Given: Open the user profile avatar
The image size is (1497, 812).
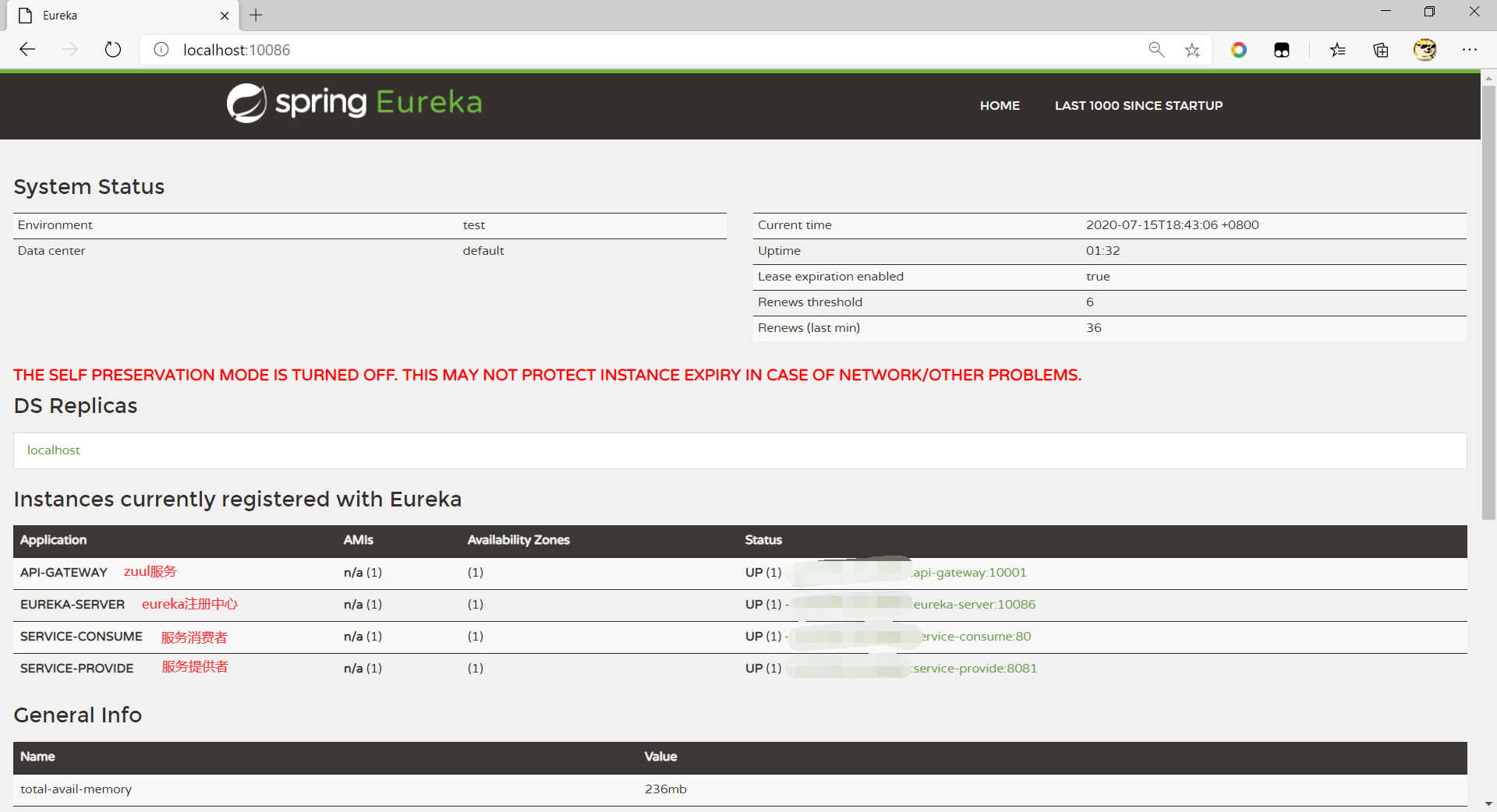Looking at the screenshot, I should (1425, 50).
